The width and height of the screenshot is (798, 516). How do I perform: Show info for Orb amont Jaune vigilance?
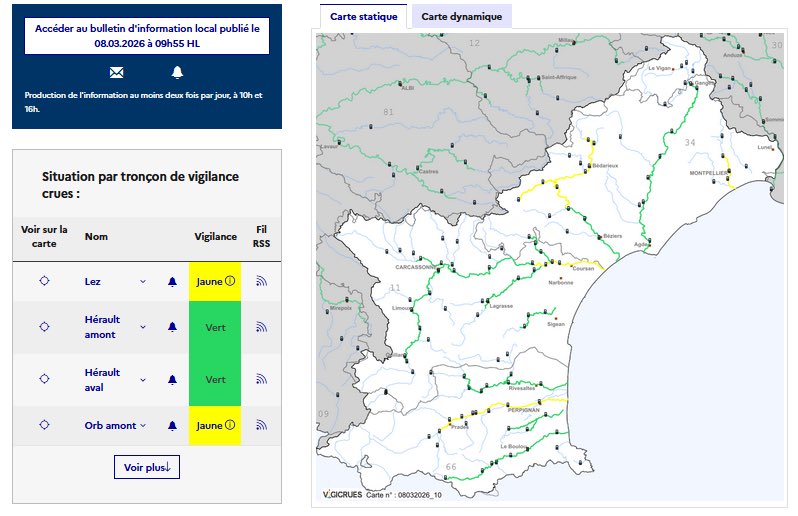[x=230, y=425]
